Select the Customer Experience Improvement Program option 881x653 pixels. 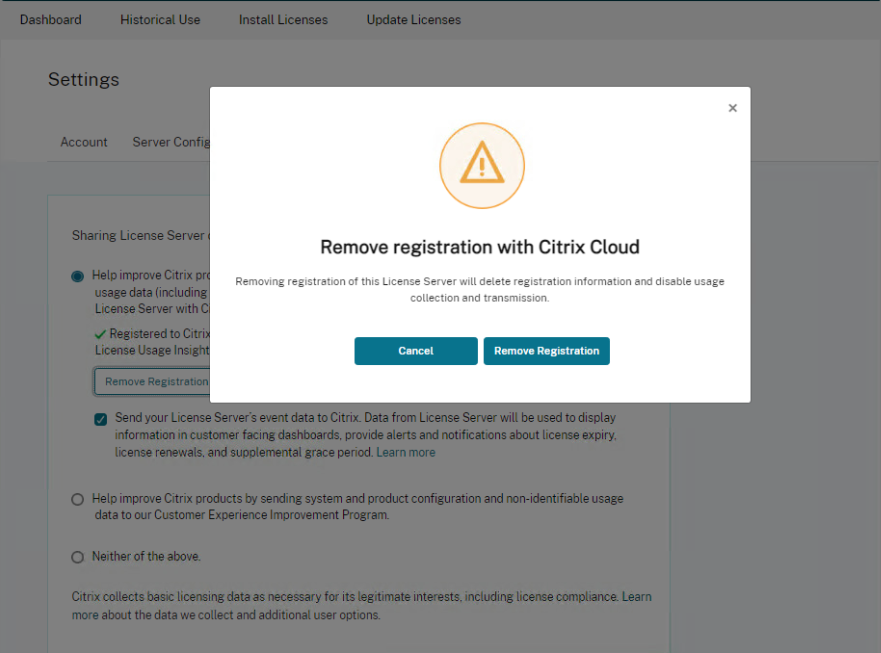coord(77,499)
